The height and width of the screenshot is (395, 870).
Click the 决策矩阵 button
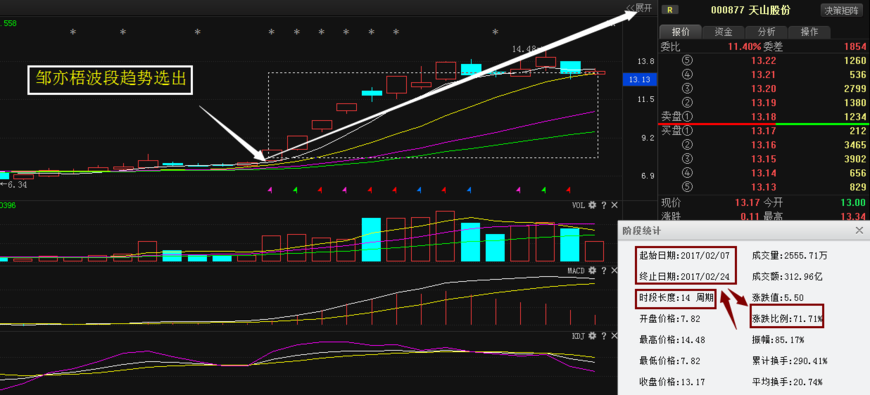click(x=842, y=10)
